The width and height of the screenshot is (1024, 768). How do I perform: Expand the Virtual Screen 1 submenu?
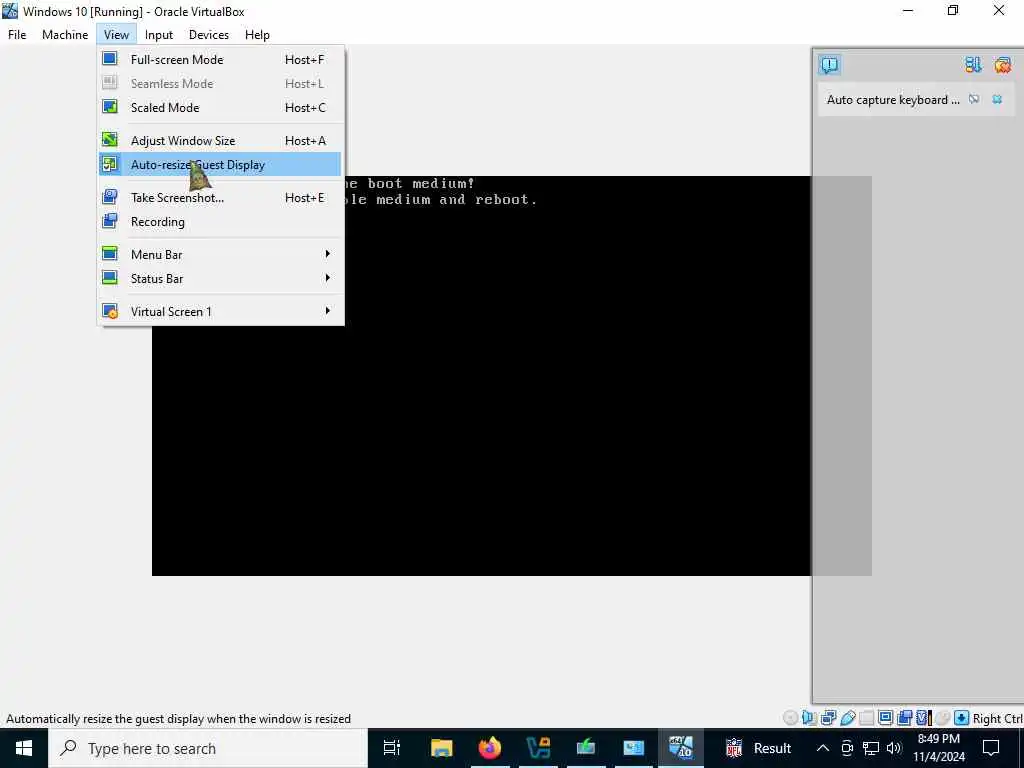coord(220,312)
